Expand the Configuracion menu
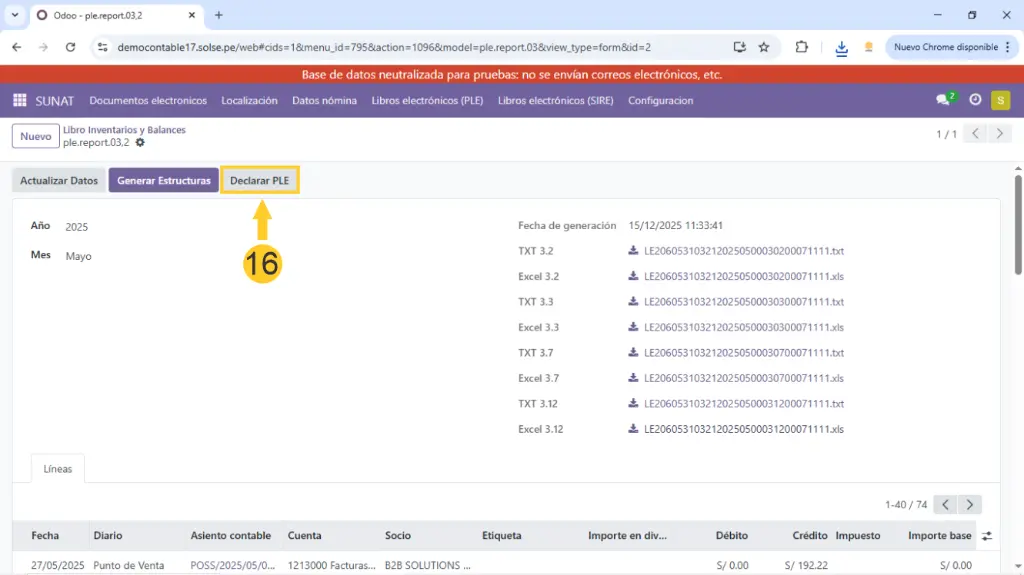 [660, 100]
